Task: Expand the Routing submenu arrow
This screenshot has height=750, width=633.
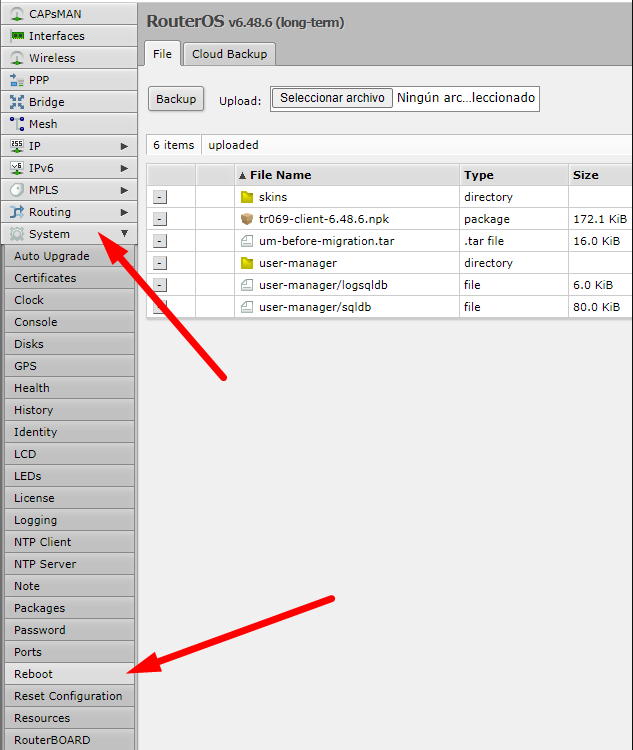Action: (x=124, y=212)
